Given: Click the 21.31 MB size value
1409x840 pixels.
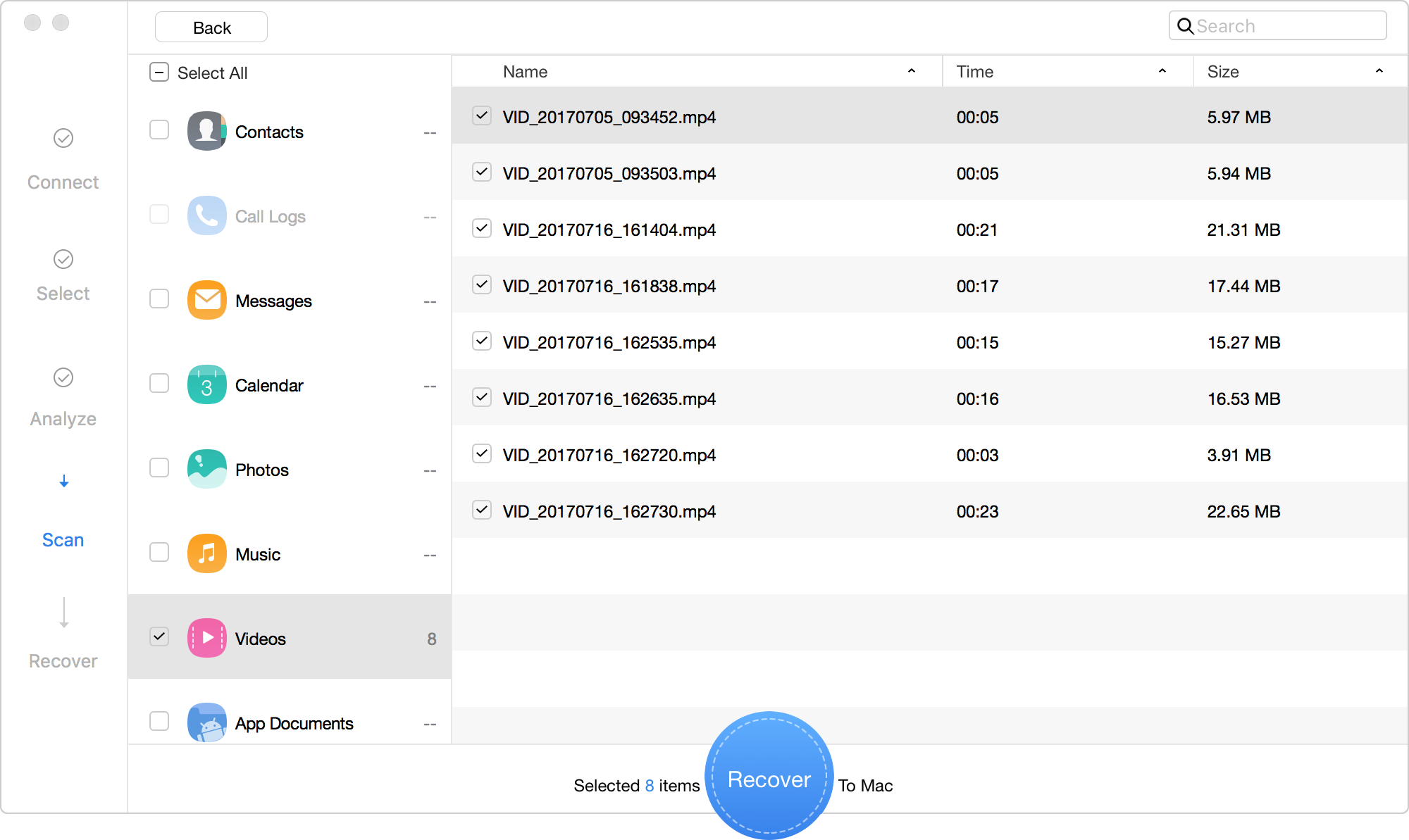Looking at the screenshot, I should [1243, 230].
